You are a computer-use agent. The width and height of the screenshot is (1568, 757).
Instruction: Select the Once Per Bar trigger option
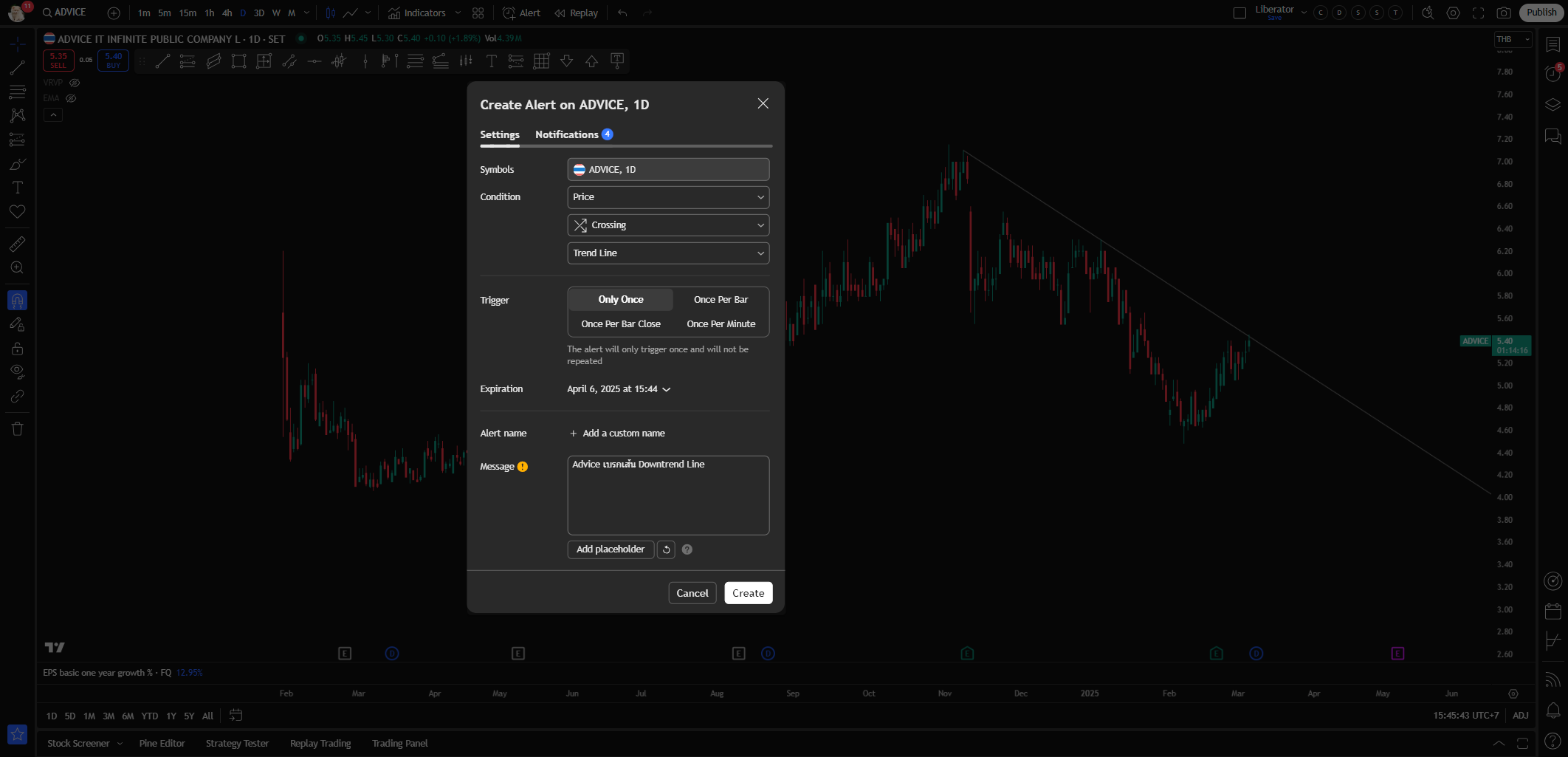tap(721, 299)
